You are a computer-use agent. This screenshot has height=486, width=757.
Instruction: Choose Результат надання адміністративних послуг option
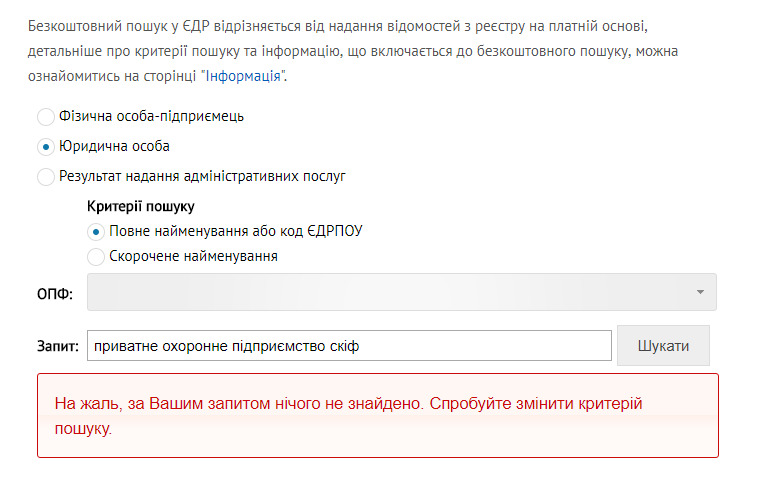pos(46,177)
